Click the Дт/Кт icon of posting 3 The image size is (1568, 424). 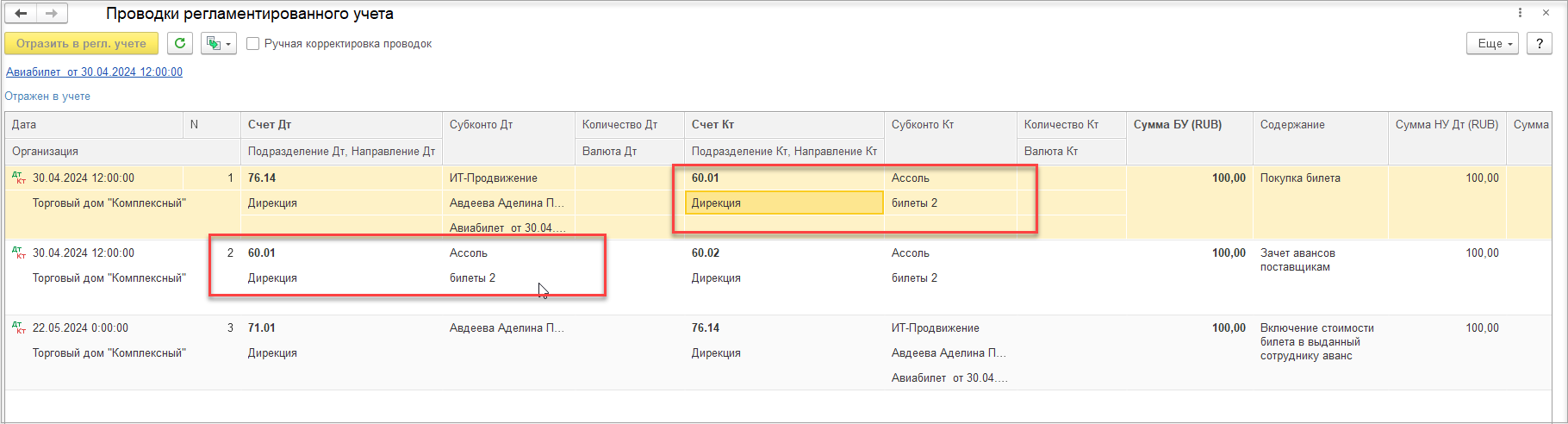pyautogui.click(x=18, y=328)
